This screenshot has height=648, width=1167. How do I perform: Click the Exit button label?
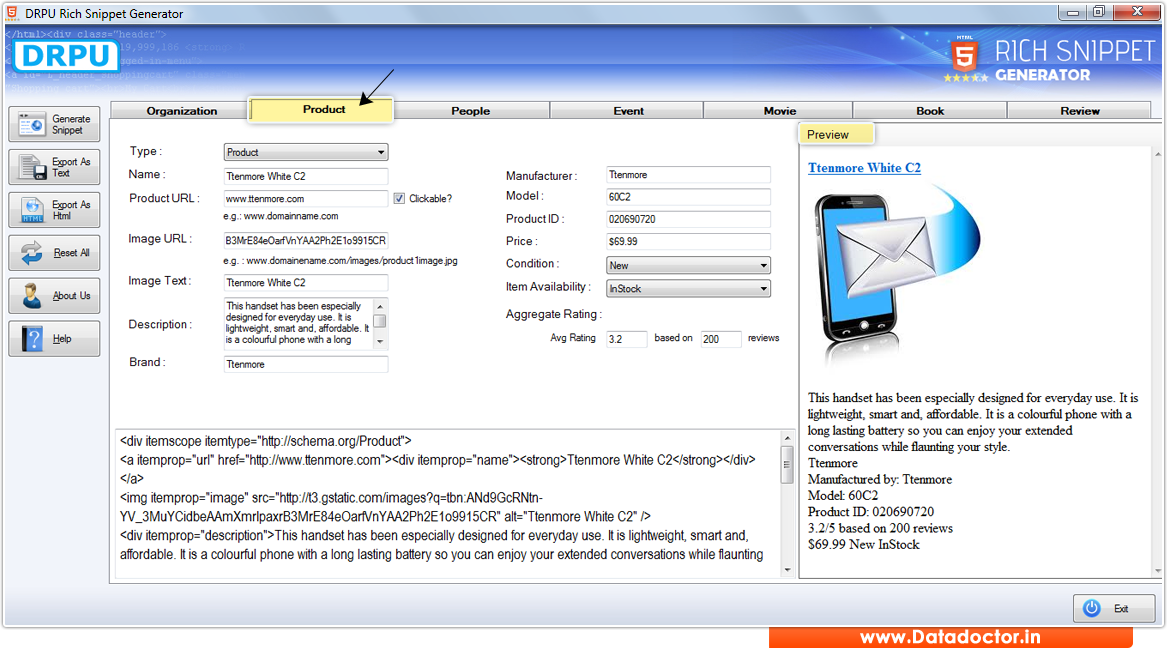(1121, 609)
